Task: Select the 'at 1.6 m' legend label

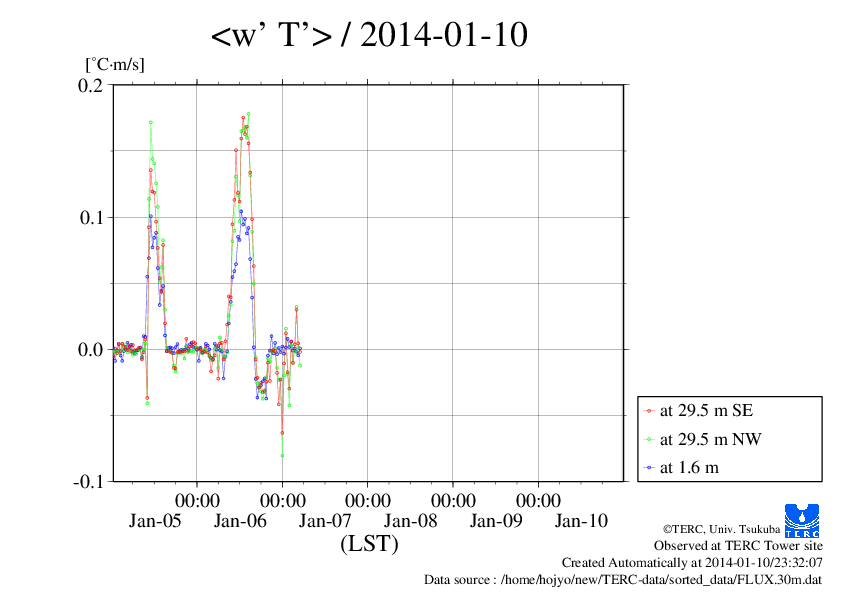Action: click(689, 468)
